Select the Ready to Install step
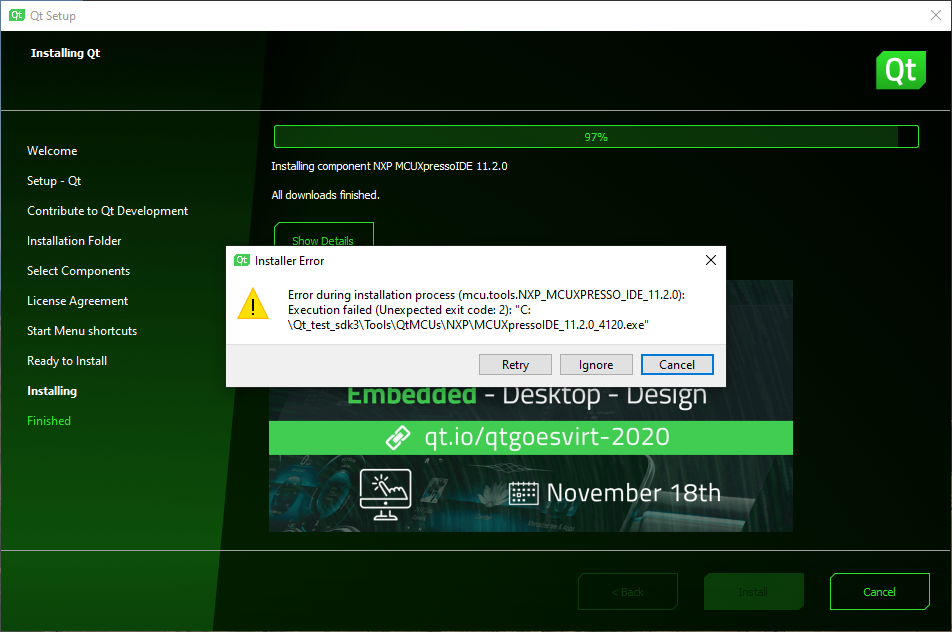 [67, 361]
